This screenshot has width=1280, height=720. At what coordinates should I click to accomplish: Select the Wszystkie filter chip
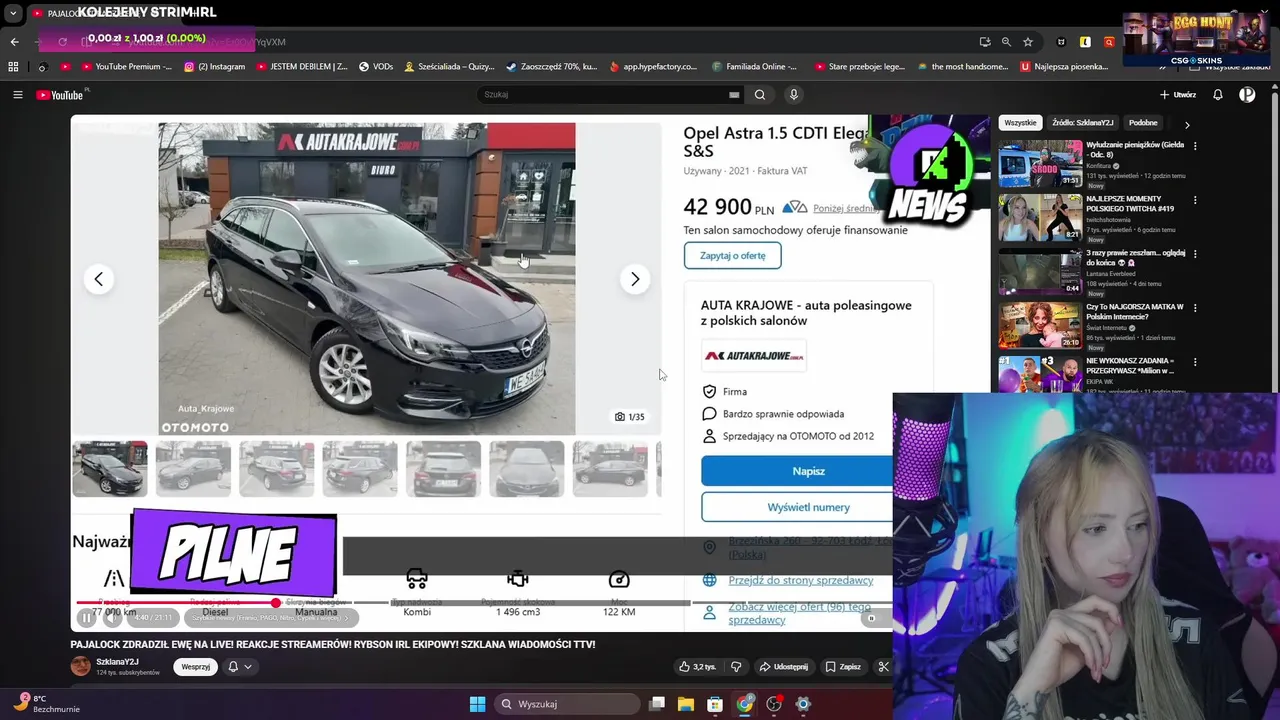point(1020,123)
